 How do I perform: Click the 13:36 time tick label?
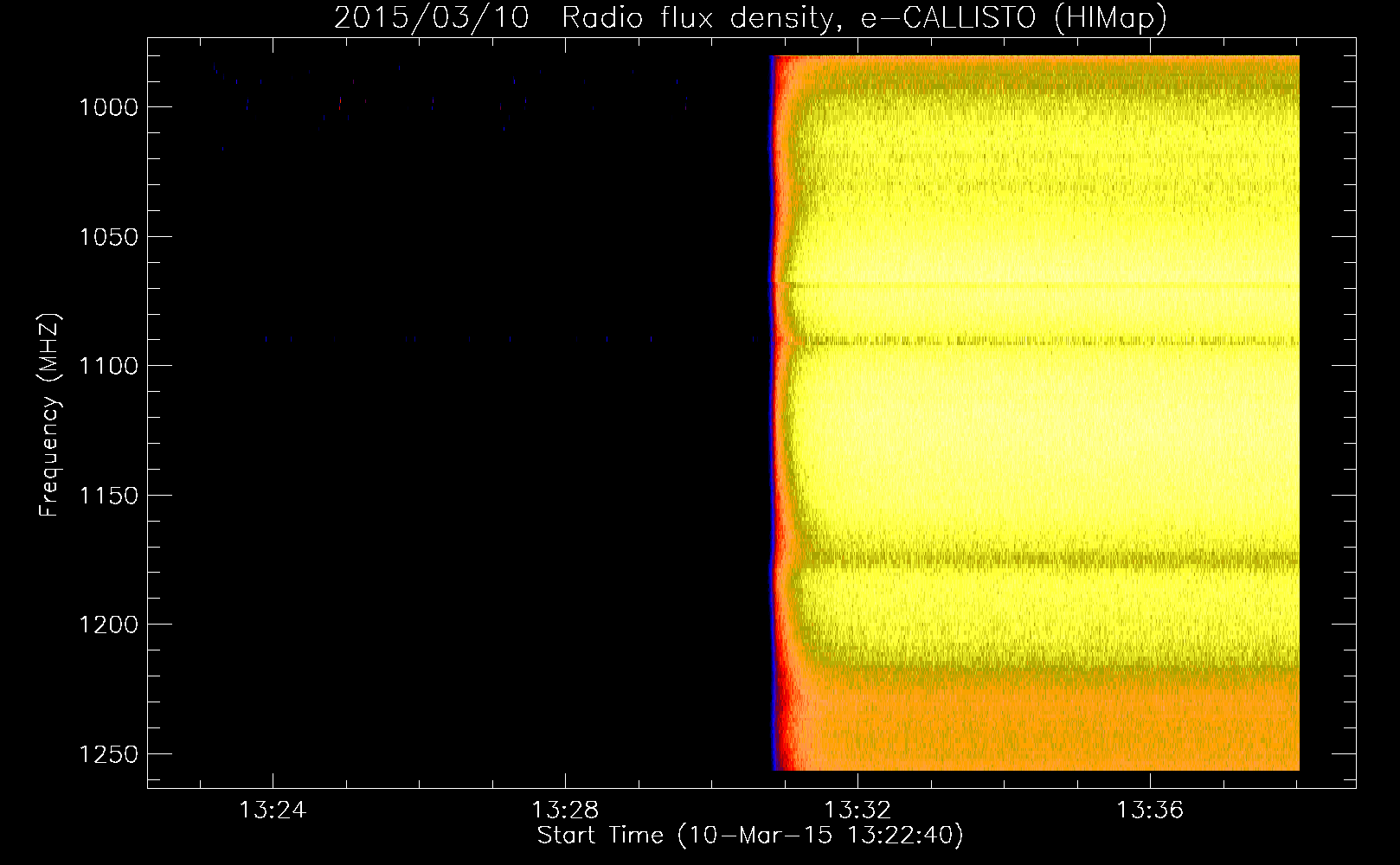[1150, 811]
